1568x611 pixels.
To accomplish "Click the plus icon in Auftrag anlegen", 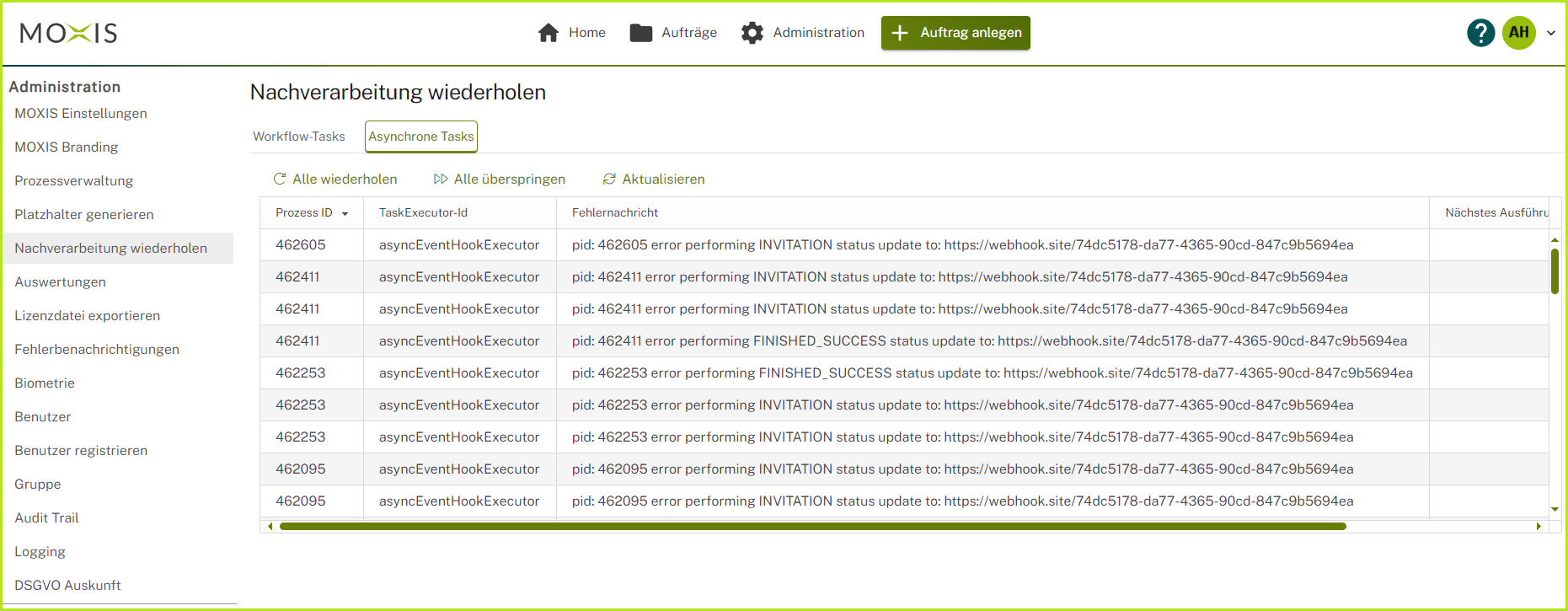I will [x=900, y=33].
